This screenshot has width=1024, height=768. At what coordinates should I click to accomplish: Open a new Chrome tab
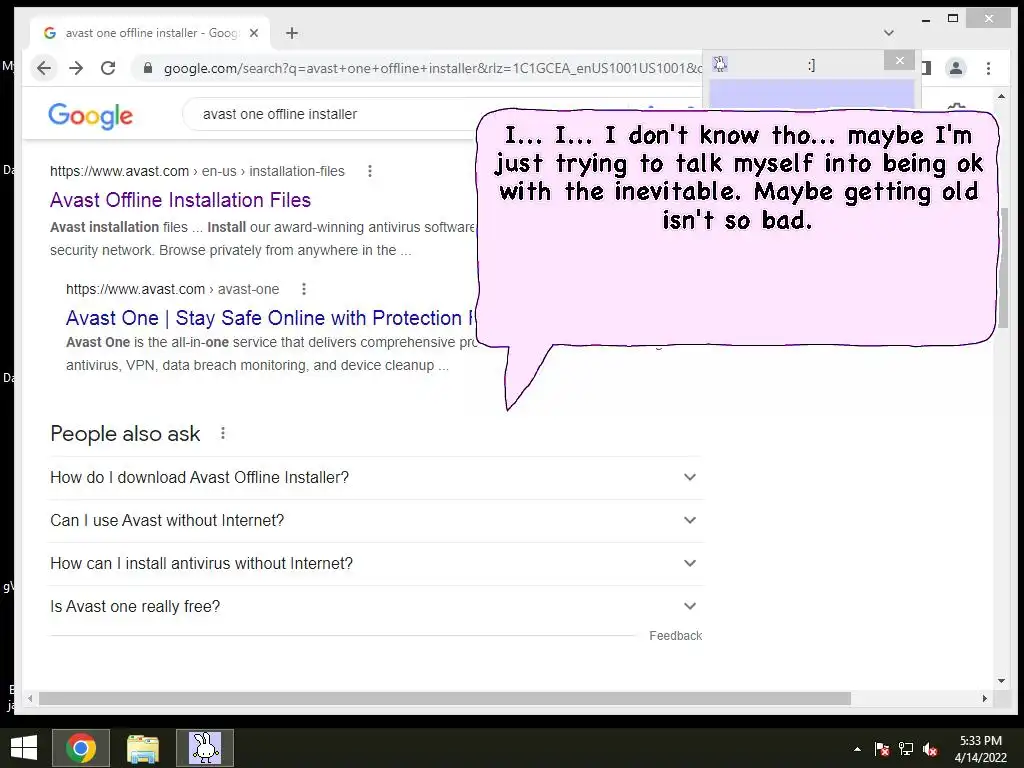point(292,33)
